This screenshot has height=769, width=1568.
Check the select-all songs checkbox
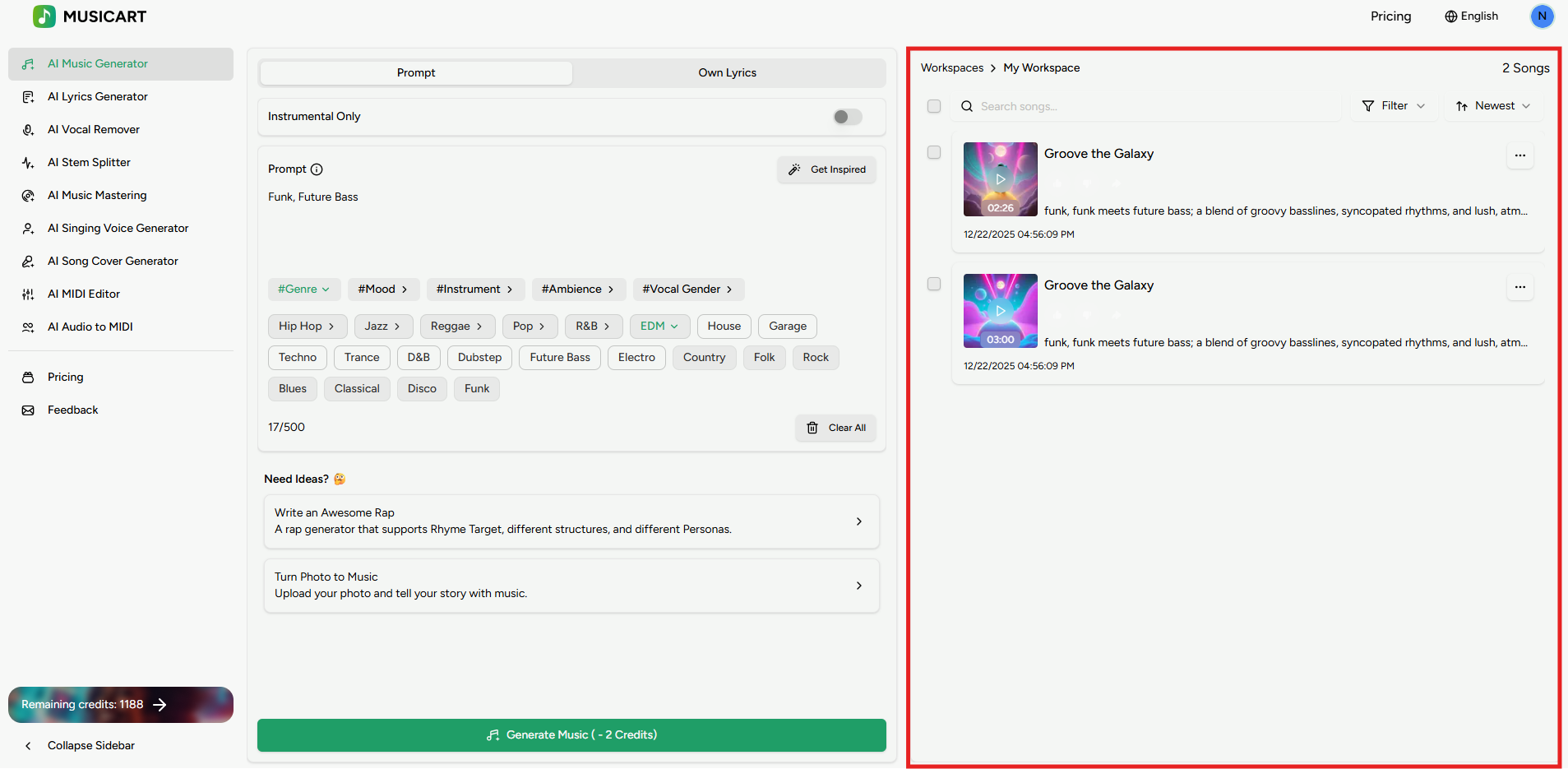coord(934,106)
